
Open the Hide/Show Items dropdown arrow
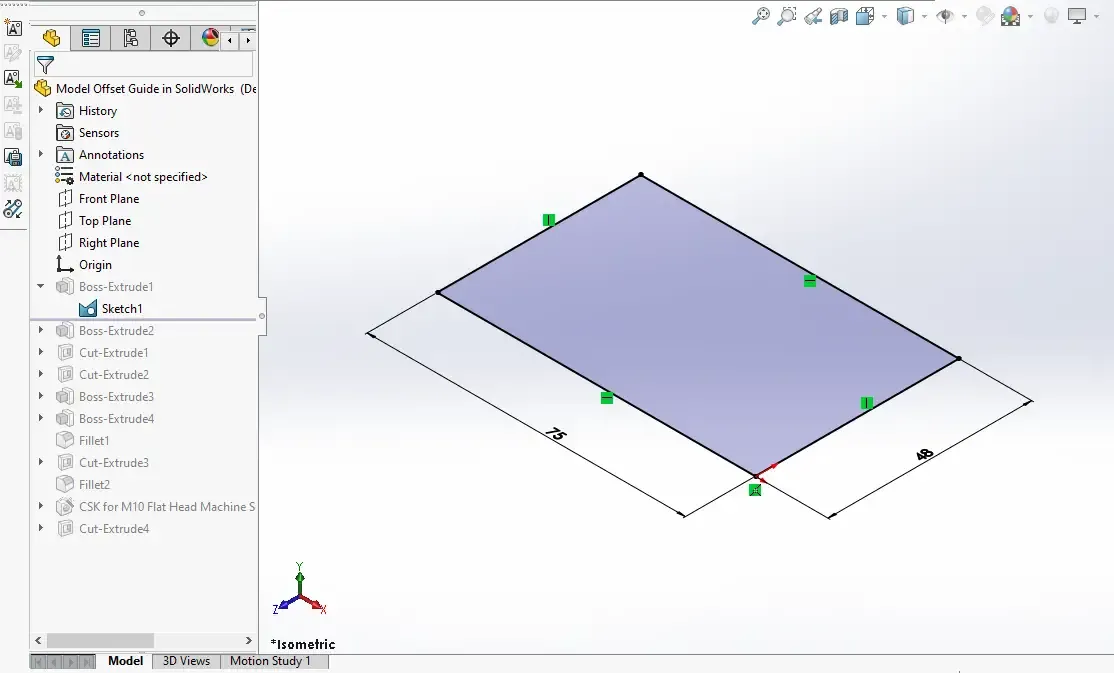964,16
